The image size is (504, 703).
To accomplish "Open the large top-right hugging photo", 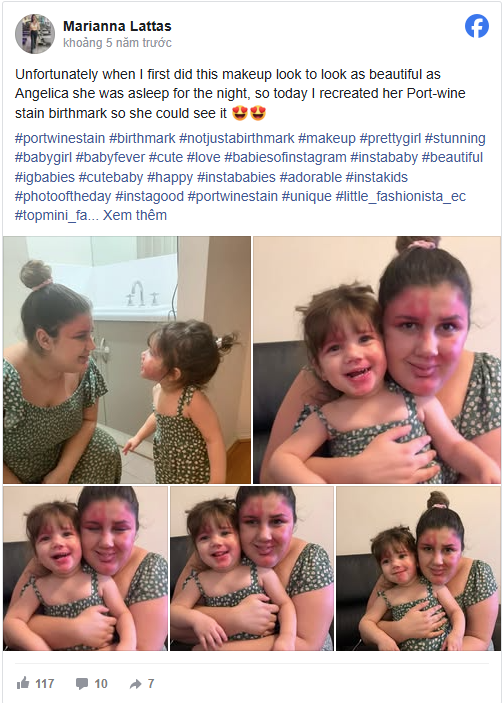I will [x=377, y=360].
